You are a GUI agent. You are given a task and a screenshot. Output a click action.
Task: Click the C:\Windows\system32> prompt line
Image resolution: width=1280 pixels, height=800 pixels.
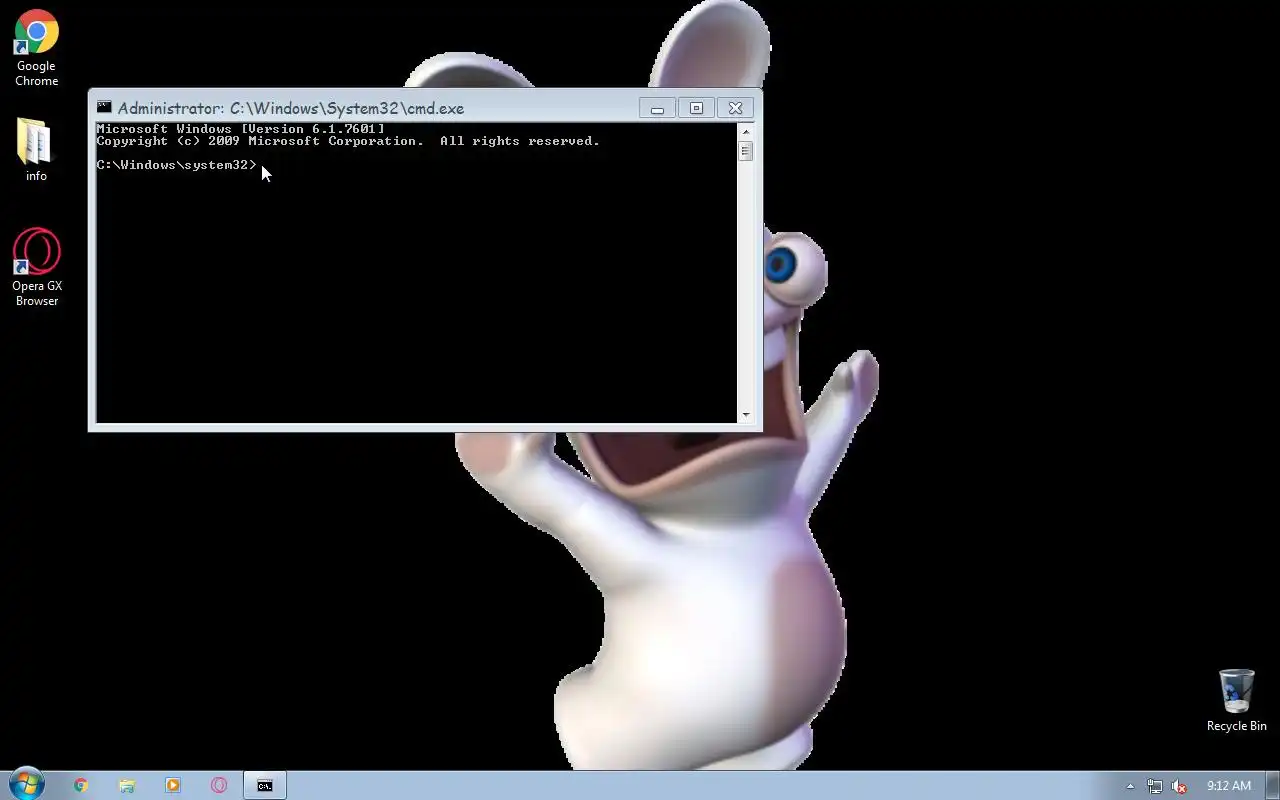click(177, 165)
